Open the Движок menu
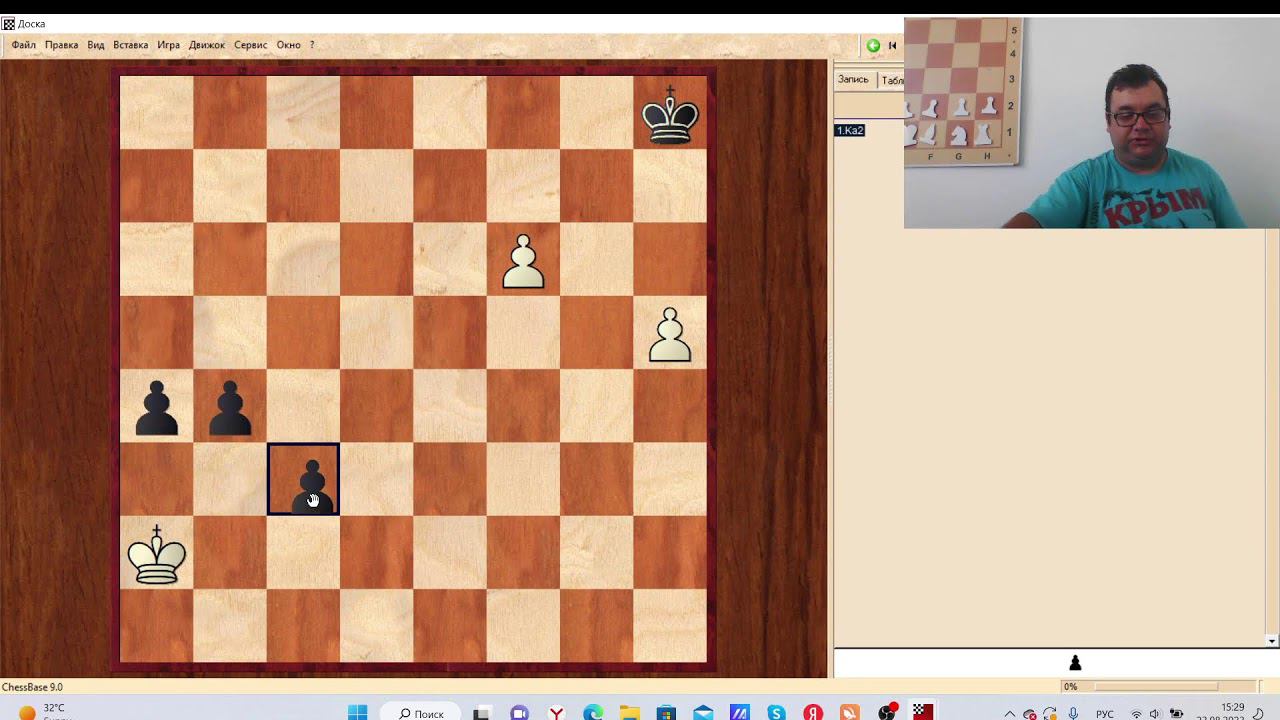 pos(207,45)
